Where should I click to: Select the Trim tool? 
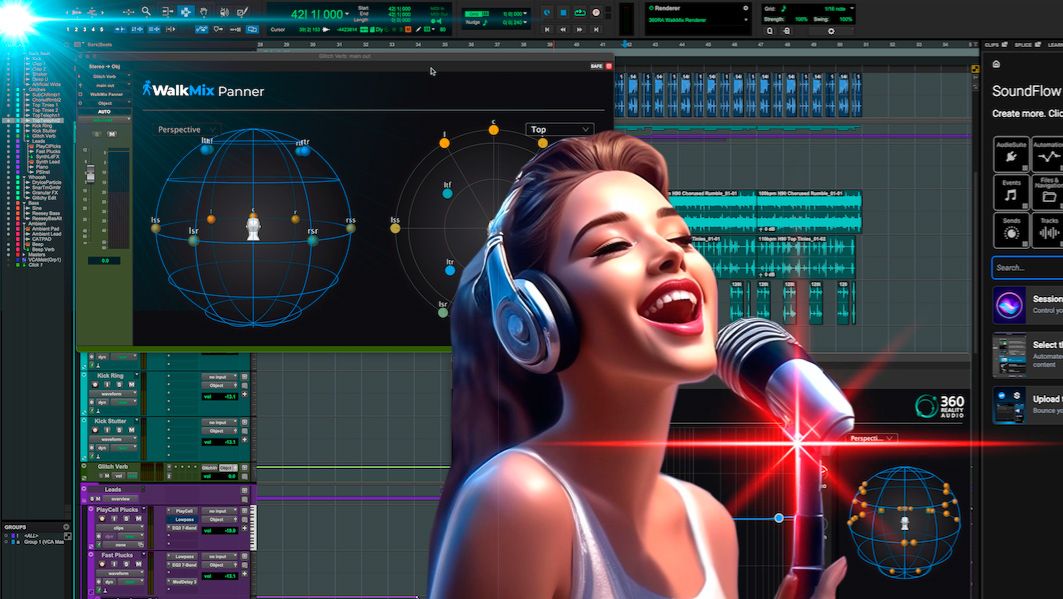tap(167, 12)
